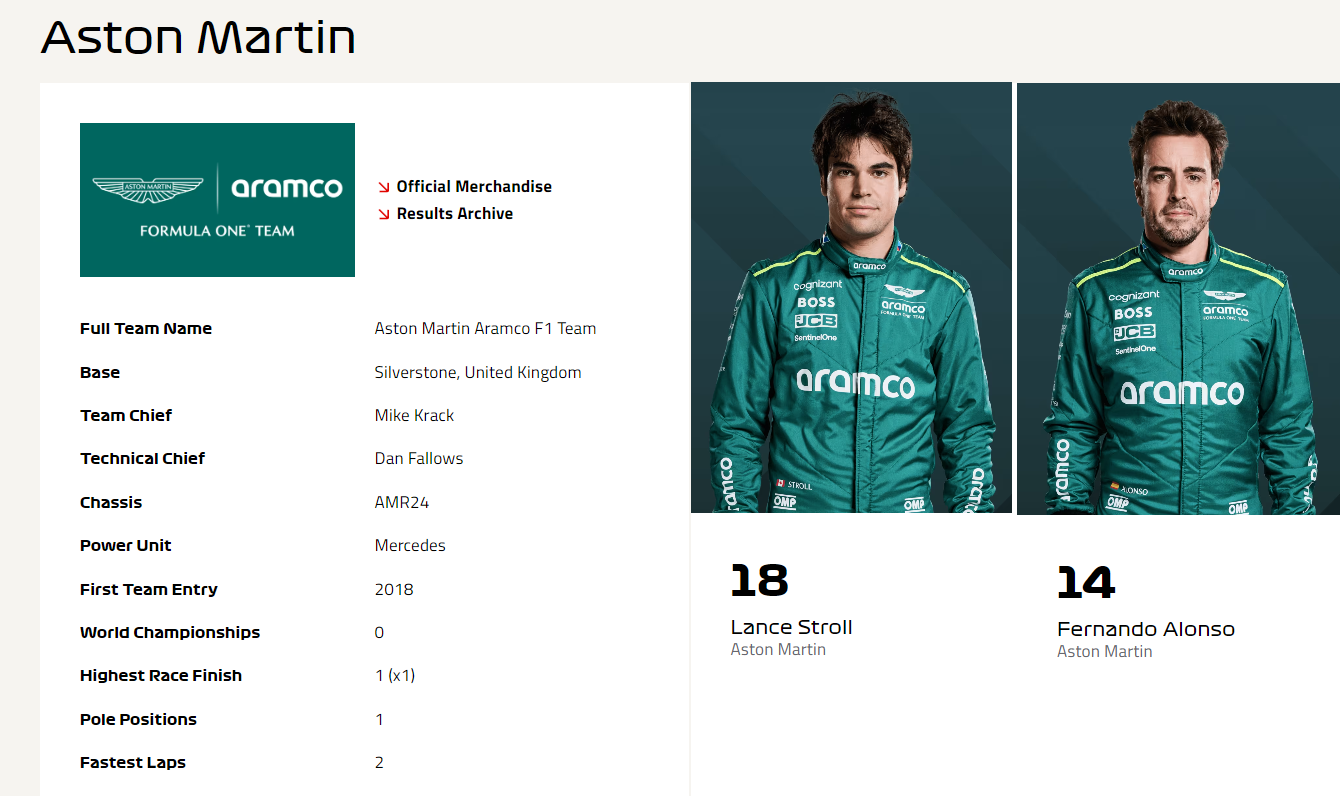Click the Aston Martin page heading
This screenshot has height=796, width=1340.
198,38
